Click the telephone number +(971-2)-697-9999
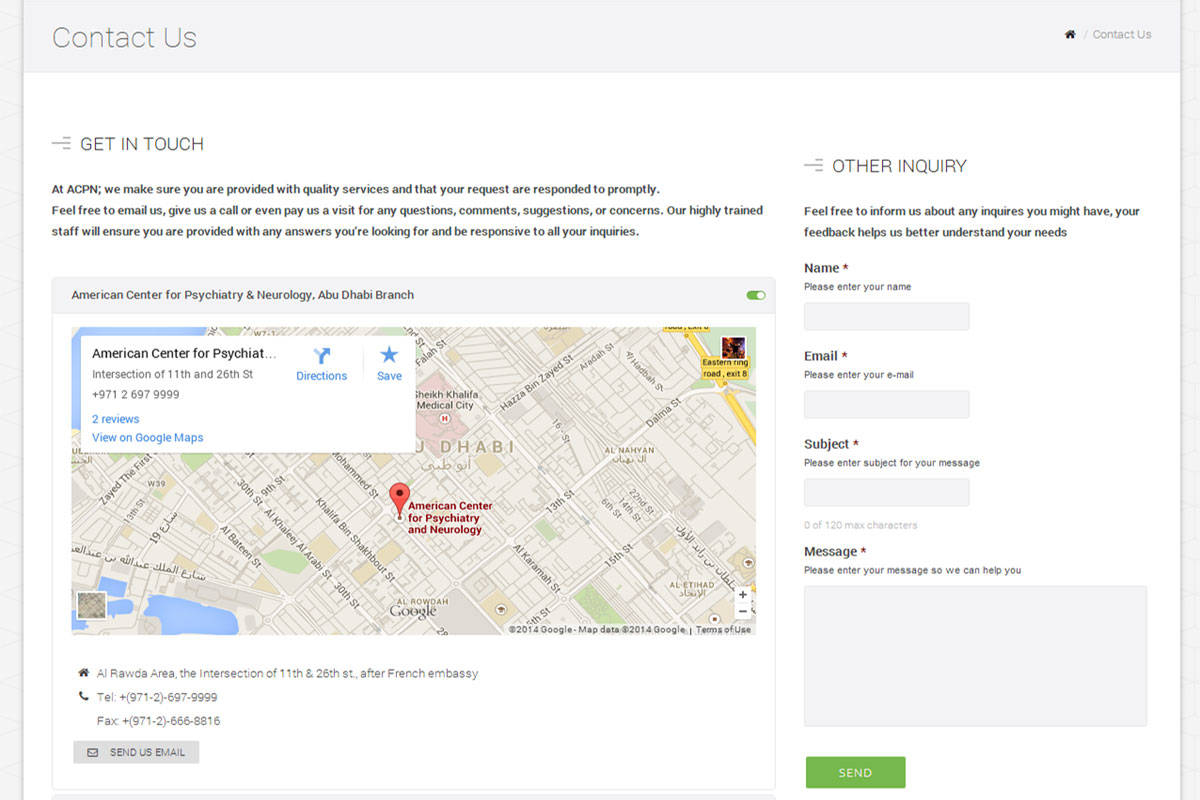1200x800 pixels. 168,697
